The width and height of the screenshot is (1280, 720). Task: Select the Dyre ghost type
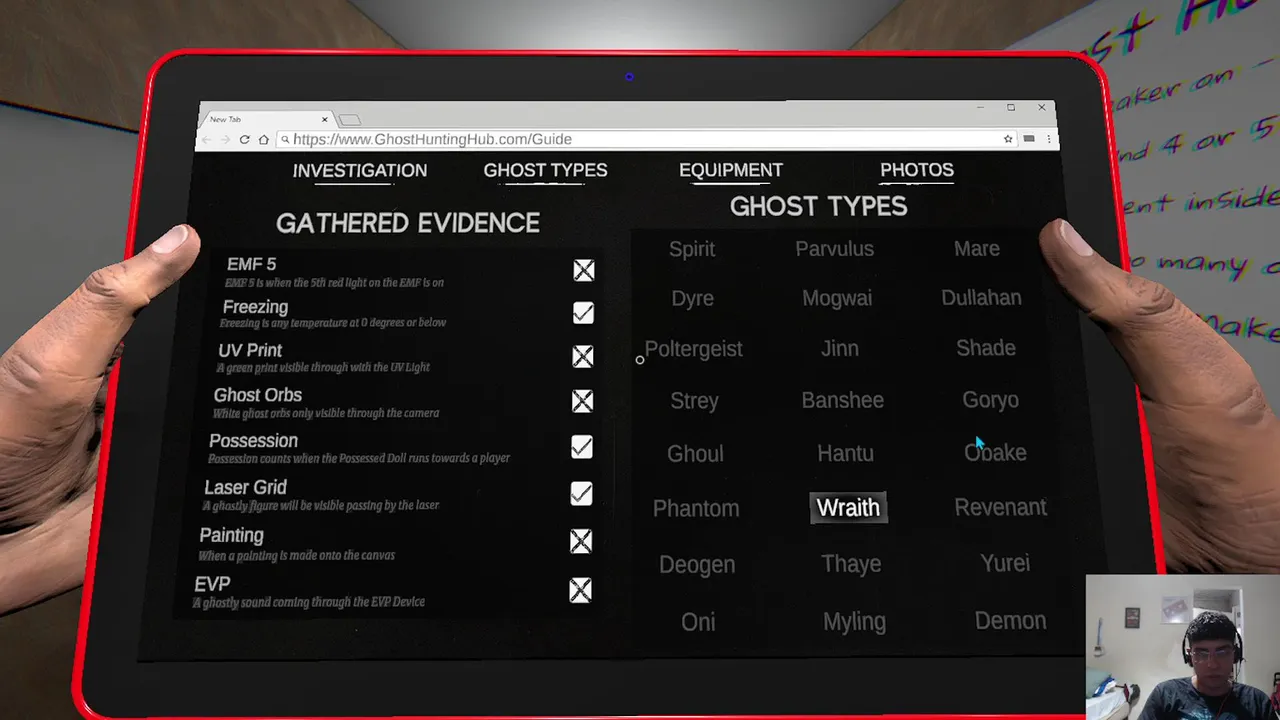693,298
